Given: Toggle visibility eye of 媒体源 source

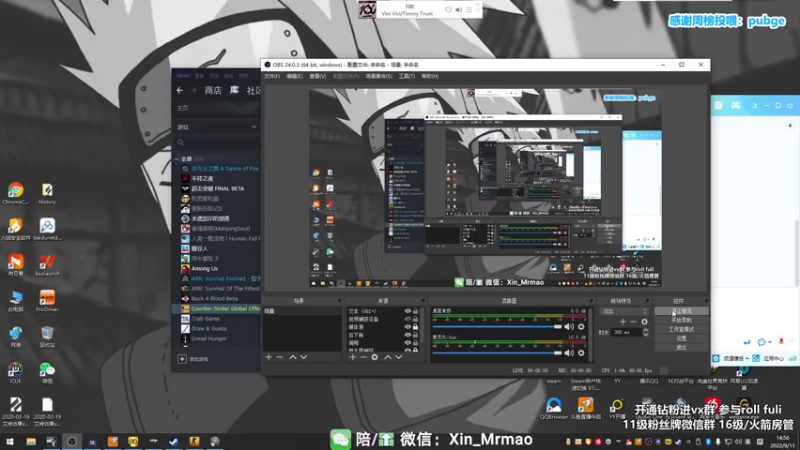Looking at the screenshot, I should click(x=408, y=327).
